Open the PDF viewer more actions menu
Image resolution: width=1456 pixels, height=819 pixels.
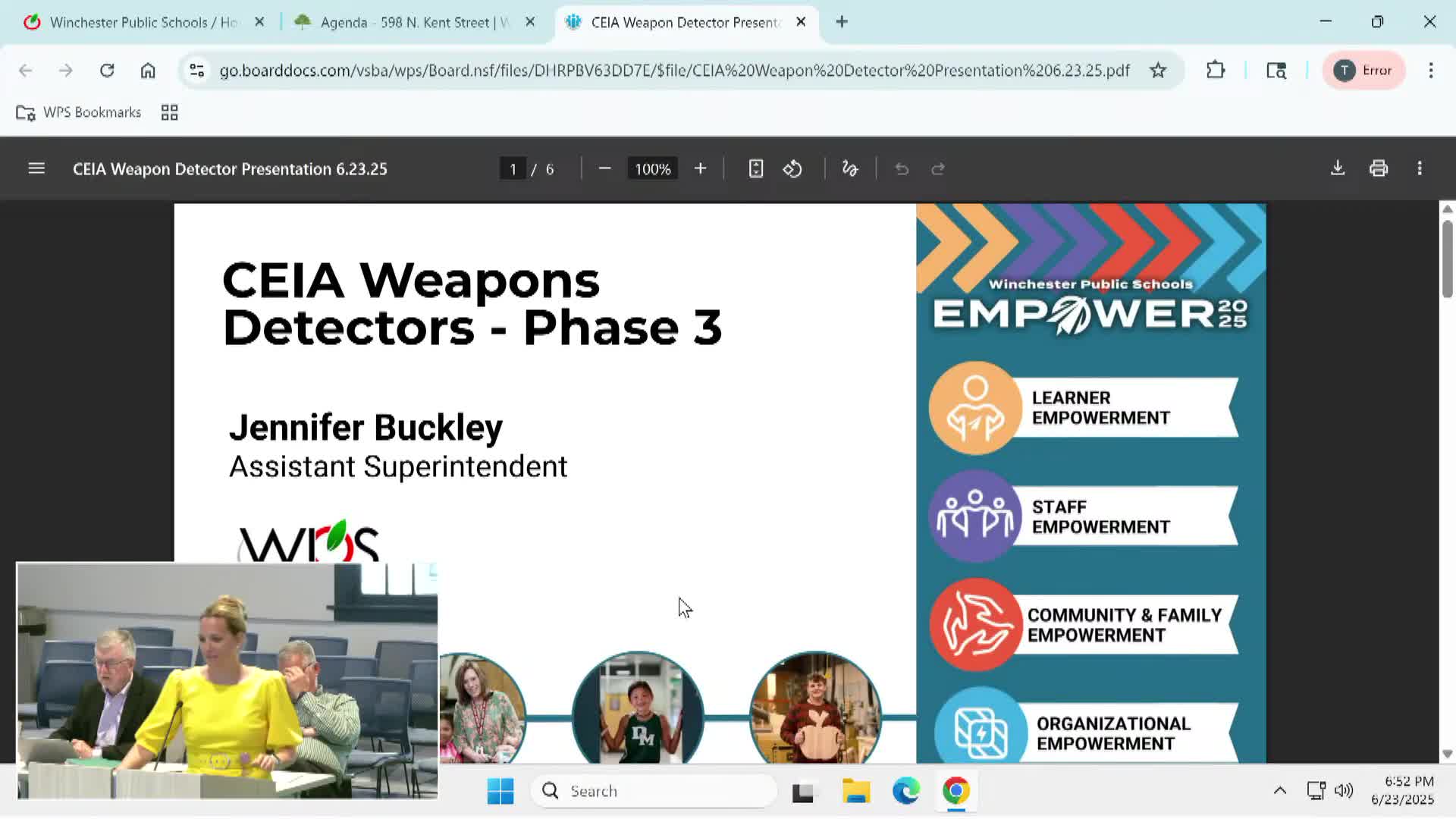[1420, 168]
